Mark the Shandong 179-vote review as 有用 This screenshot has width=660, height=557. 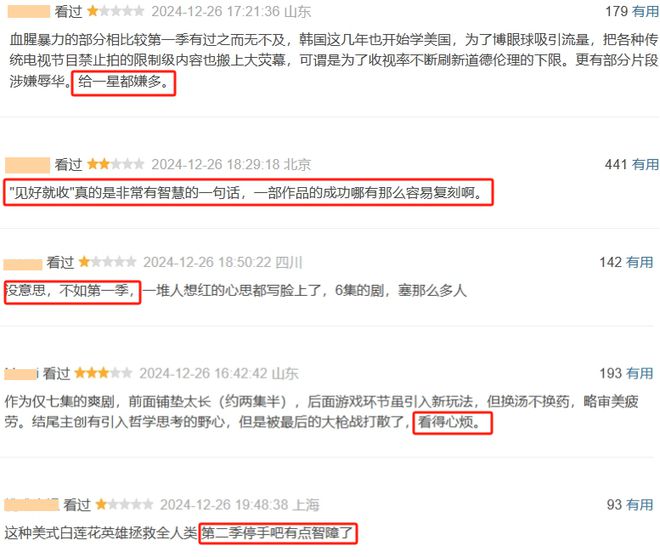point(645,11)
